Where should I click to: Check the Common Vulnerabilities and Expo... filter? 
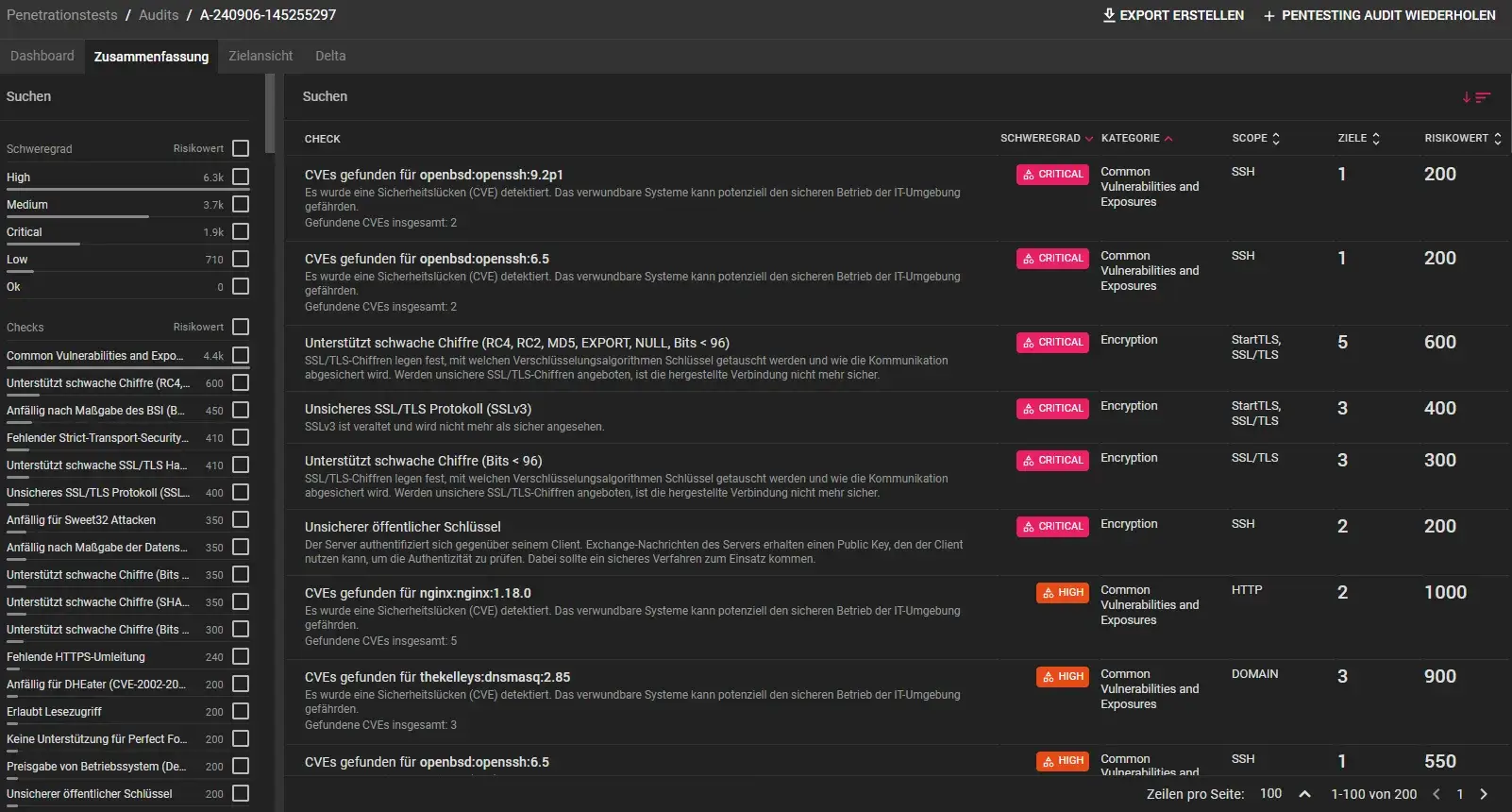tap(241, 355)
